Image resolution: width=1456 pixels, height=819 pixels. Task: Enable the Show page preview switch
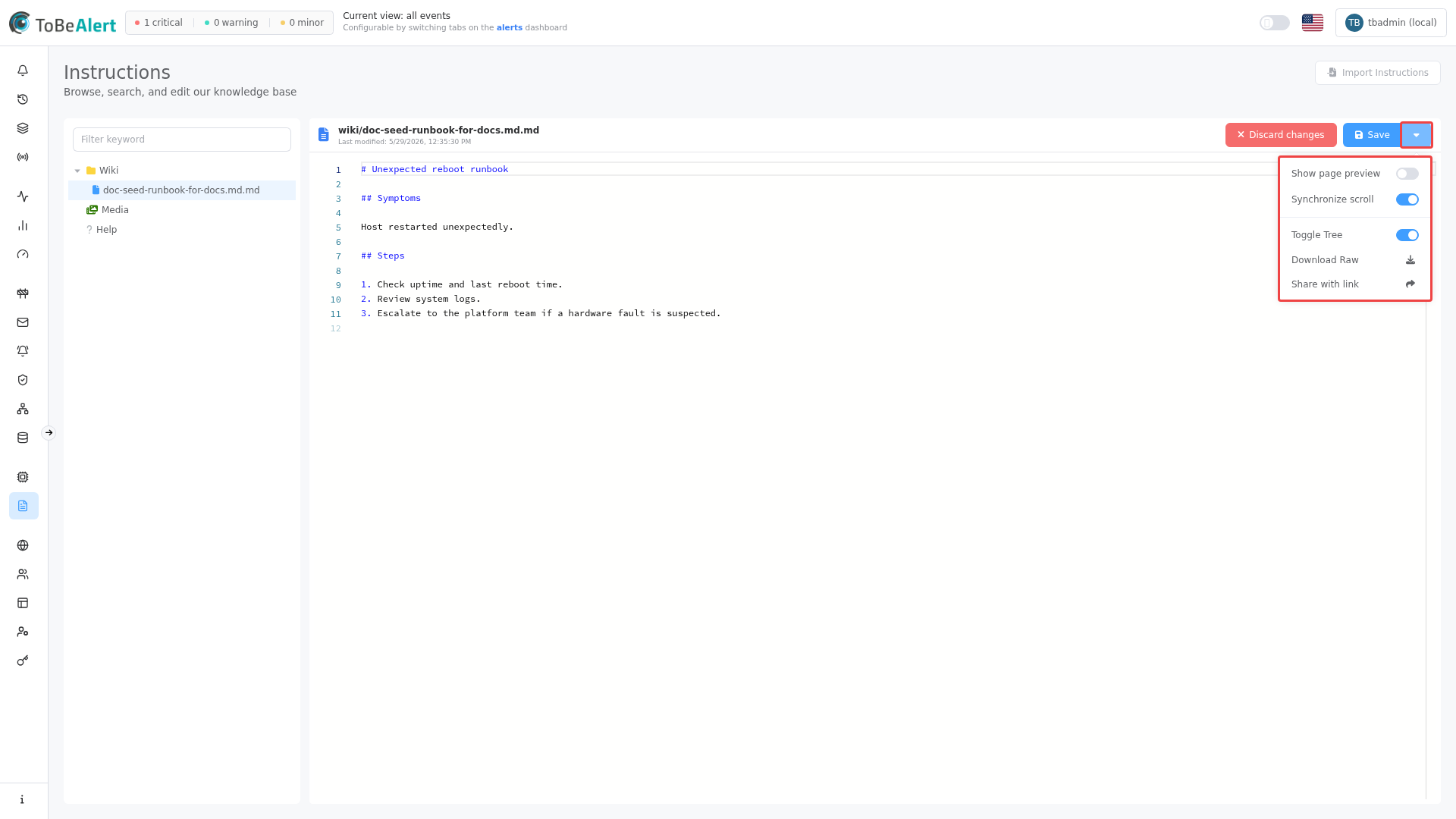[1407, 174]
